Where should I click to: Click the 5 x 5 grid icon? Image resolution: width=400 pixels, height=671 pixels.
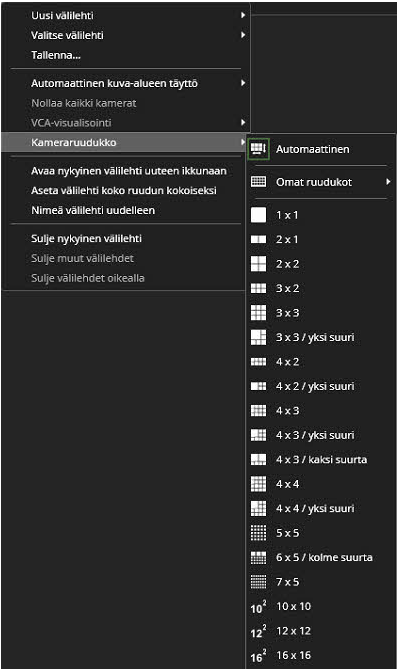[x=258, y=533]
